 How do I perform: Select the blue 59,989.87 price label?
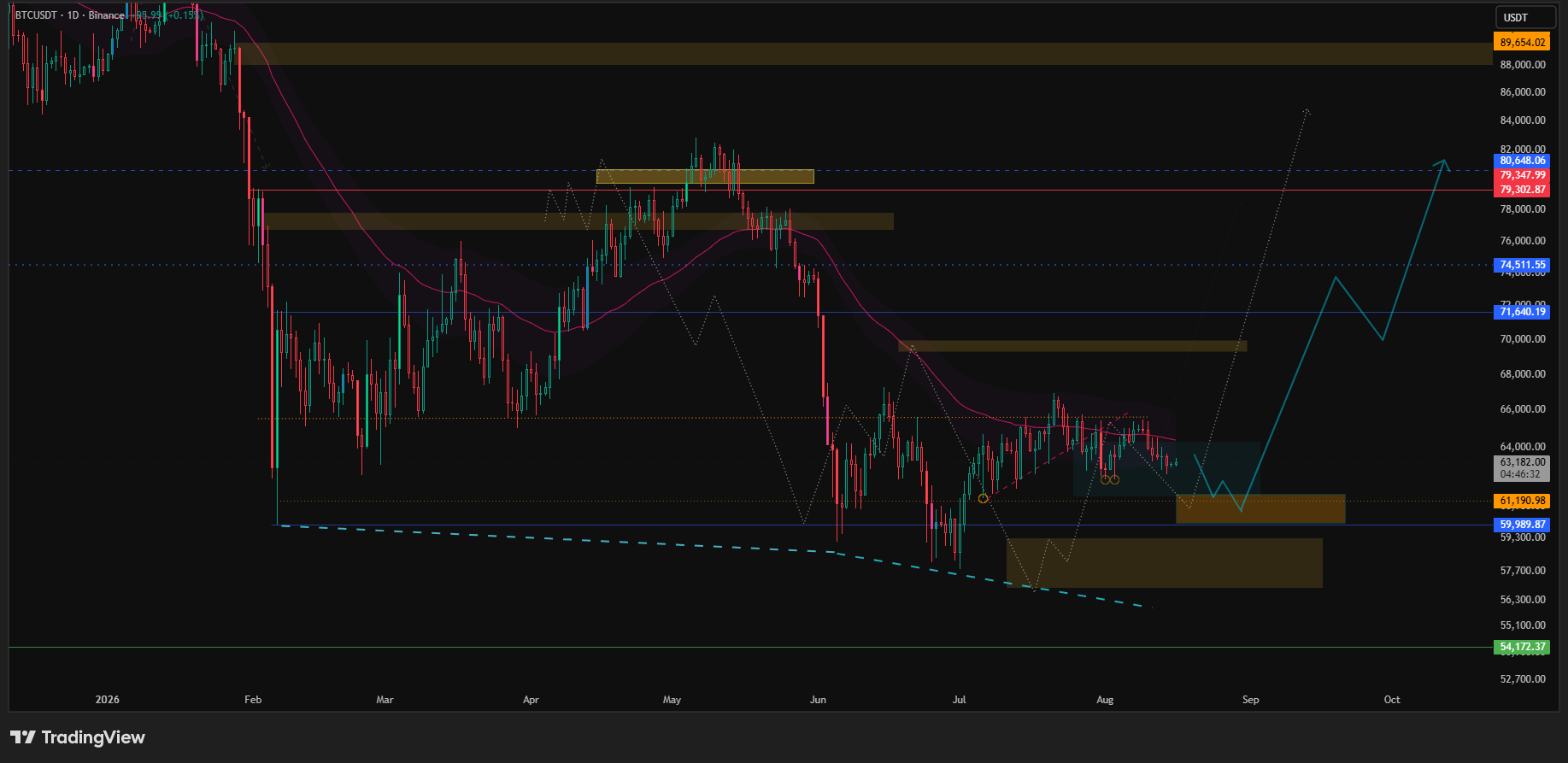pos(1522,525)
